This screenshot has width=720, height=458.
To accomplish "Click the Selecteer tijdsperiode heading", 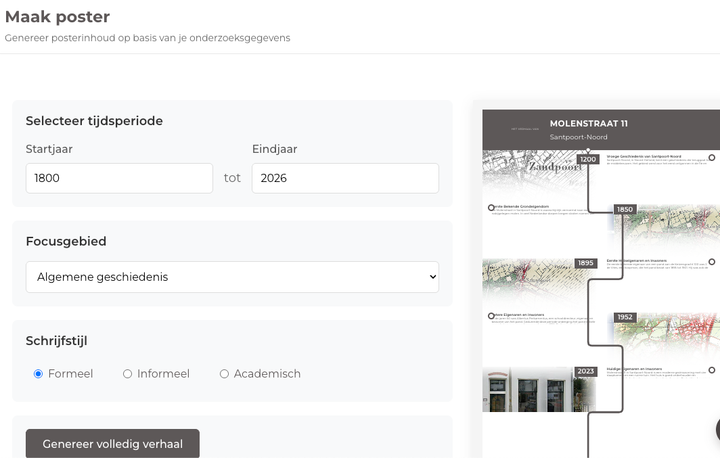I will pos(94,121).
